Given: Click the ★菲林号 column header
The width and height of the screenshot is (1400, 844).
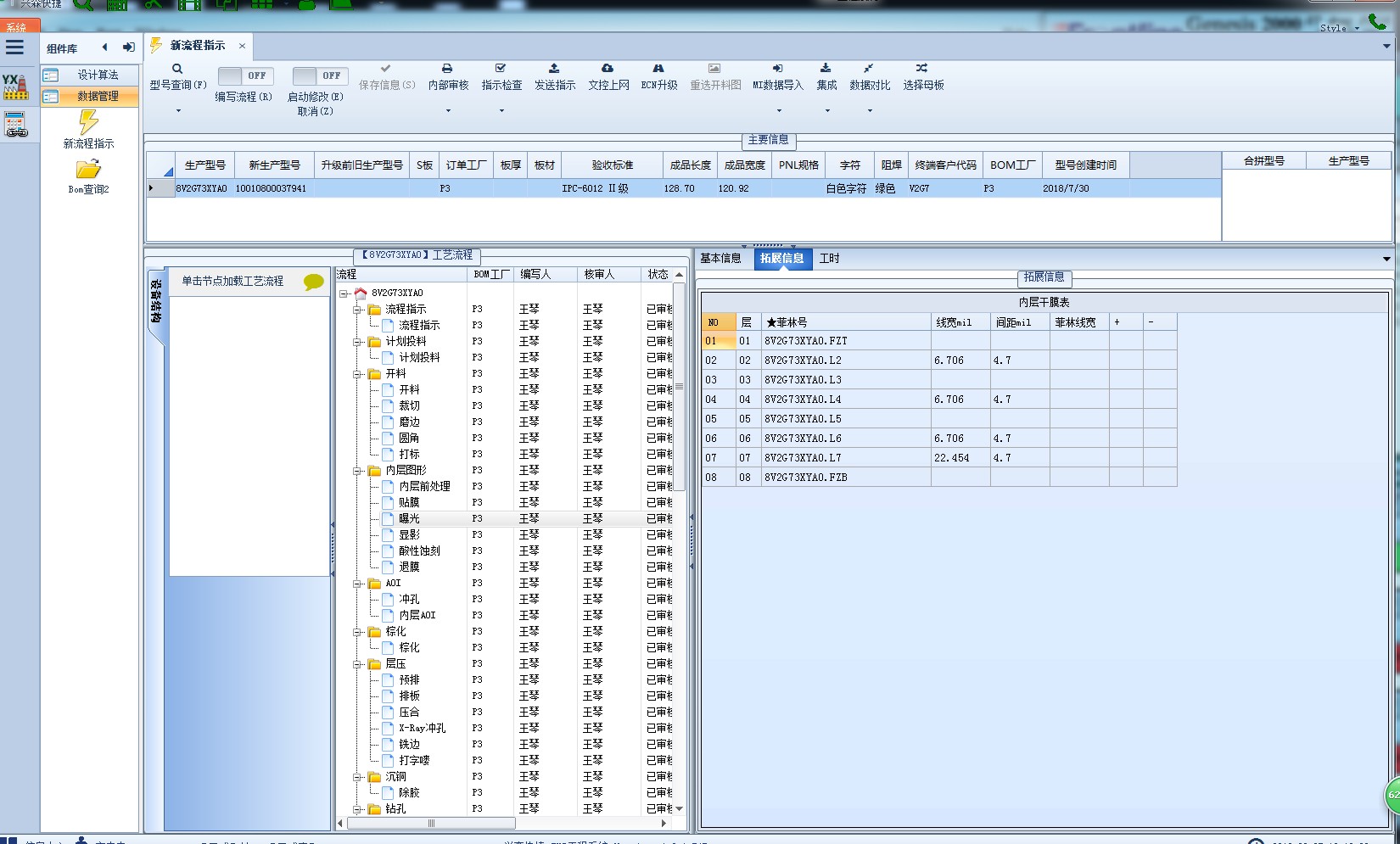Looking at the screenshot, I should click(846, 322).
